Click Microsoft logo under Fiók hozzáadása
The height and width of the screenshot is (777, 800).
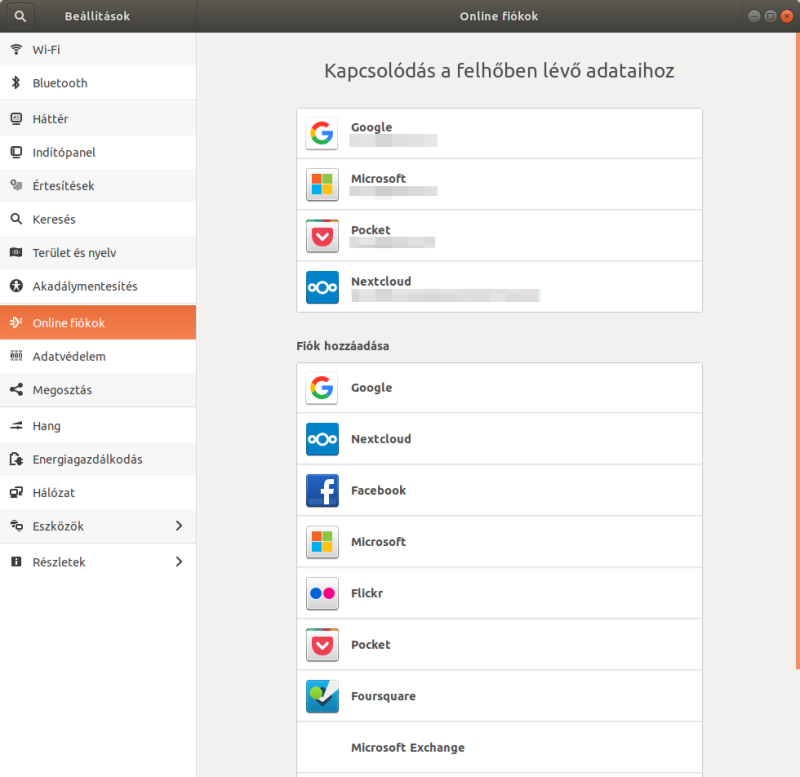[x=322, y=542]
